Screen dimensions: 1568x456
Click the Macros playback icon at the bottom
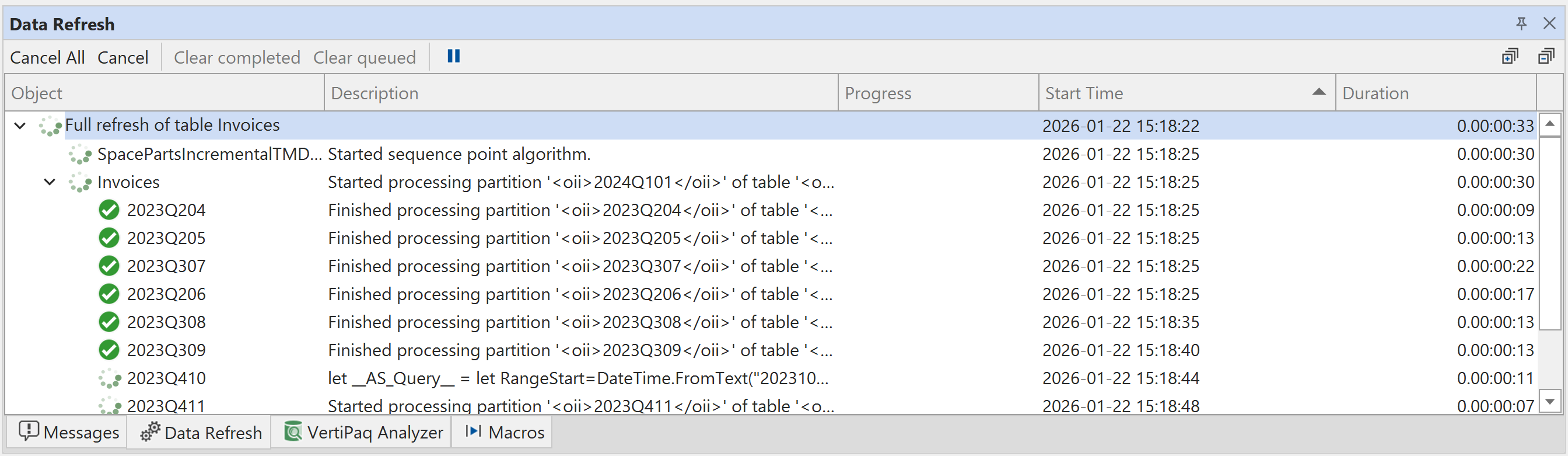click(x=474, y=431)
